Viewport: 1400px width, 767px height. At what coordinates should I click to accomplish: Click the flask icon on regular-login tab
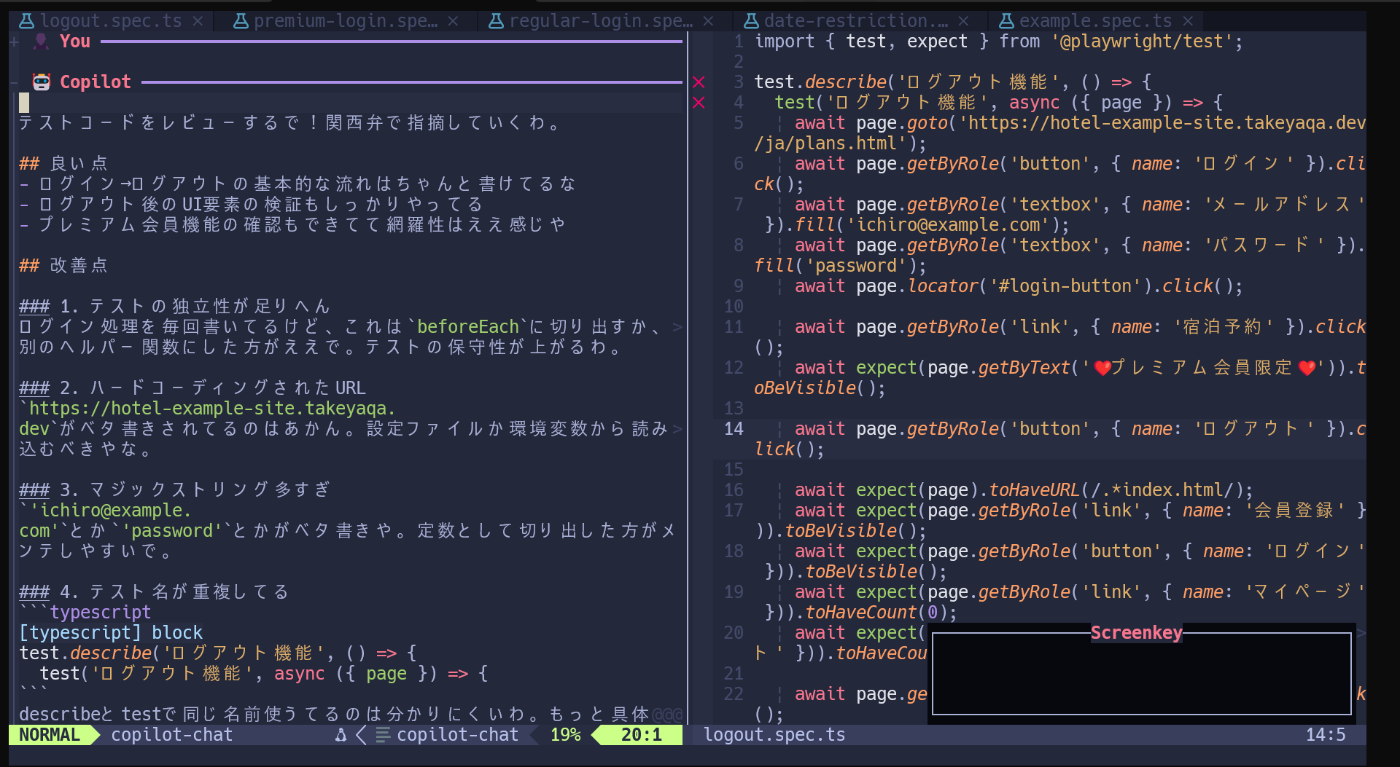click(x=495, y=20)
